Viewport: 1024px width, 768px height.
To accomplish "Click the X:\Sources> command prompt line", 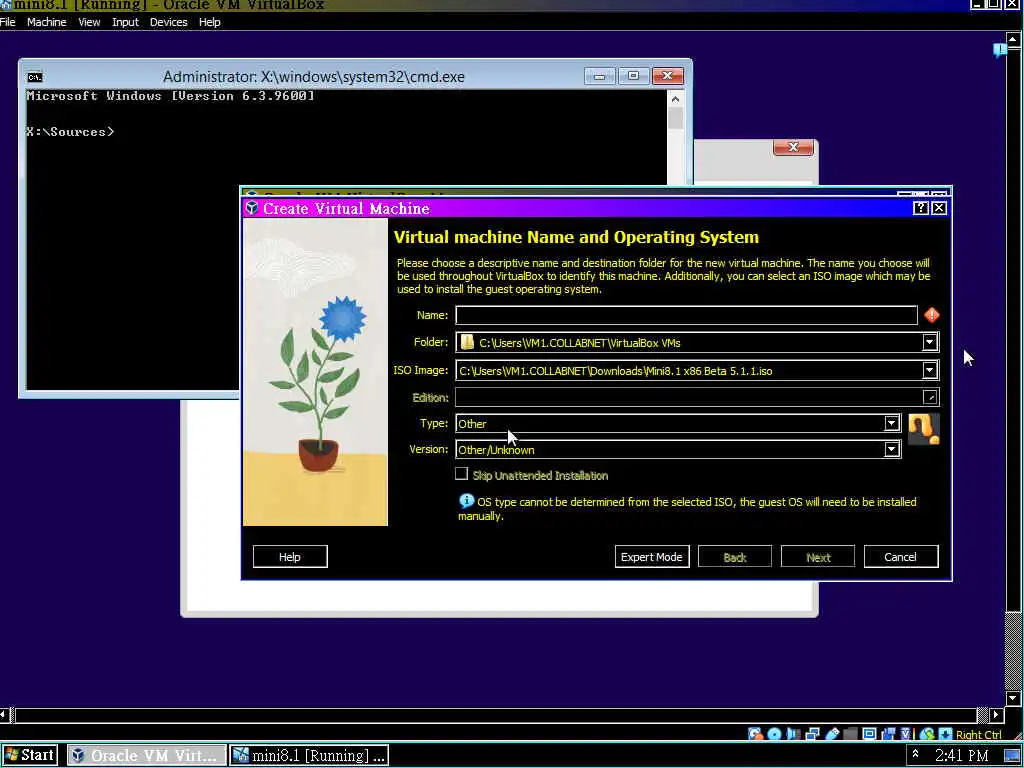I will point(70,132).
